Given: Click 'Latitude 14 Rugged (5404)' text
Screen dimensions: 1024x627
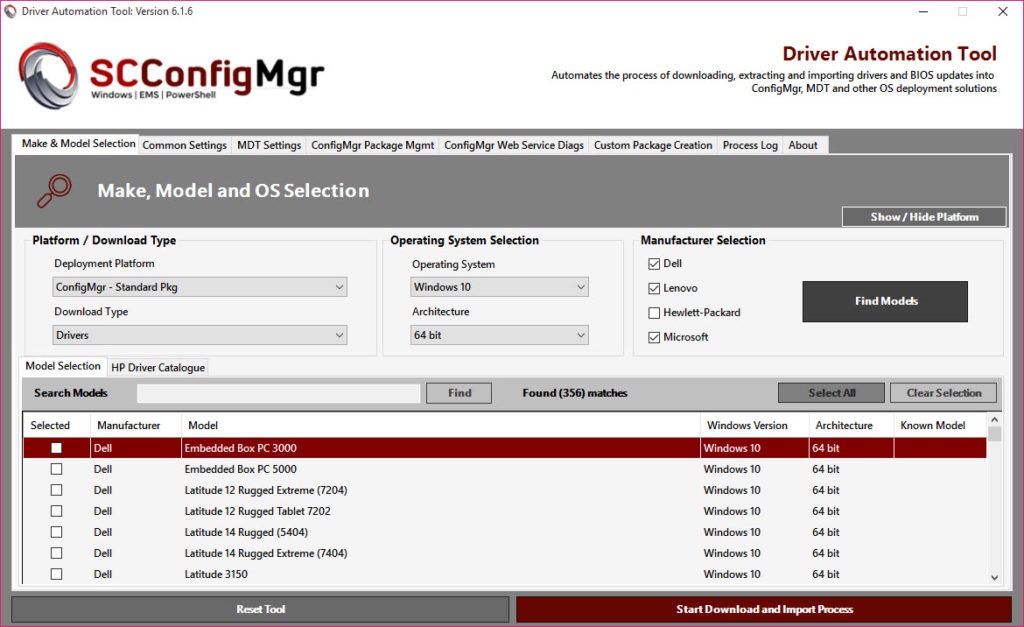Looking at the screenshot, I should [x=246, y=532].
